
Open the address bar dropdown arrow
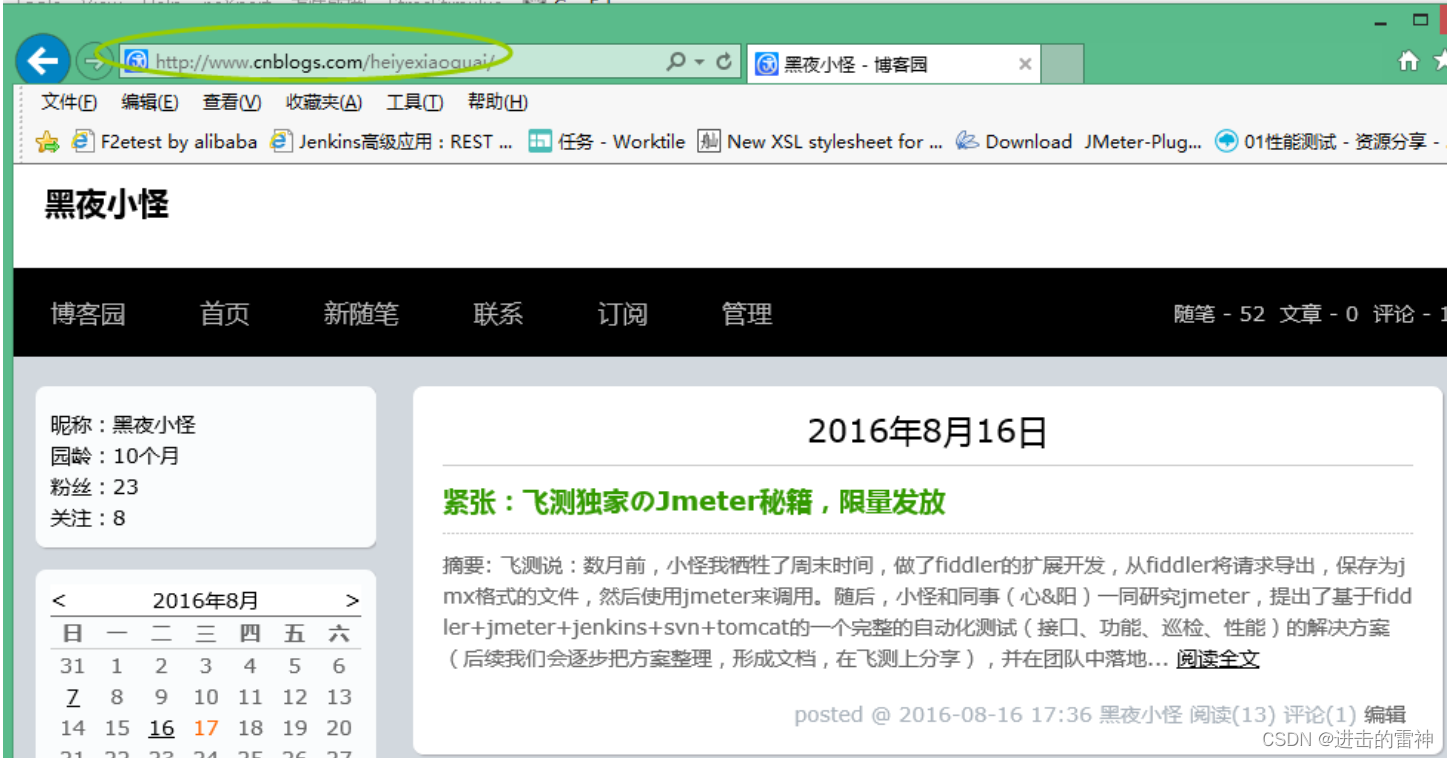pyautogui.click(x=700, y=63)
